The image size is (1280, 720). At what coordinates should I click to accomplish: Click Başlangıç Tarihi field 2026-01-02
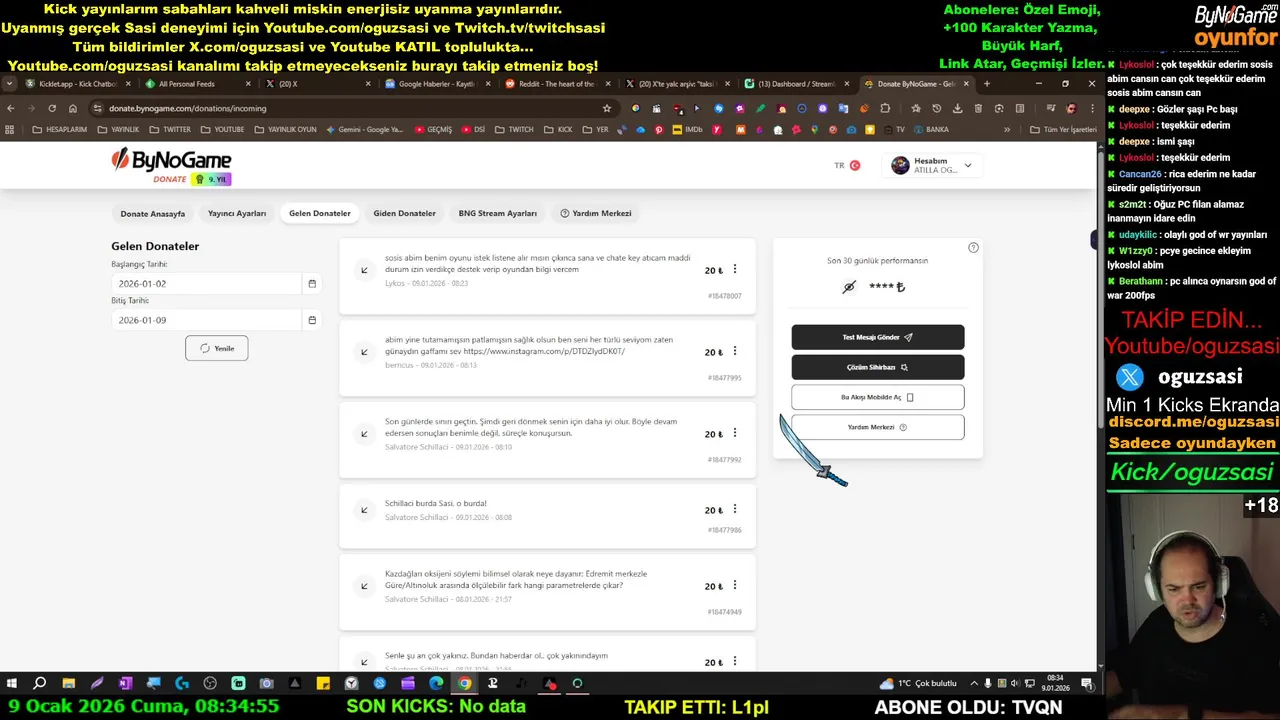click(x=206, y=283)
